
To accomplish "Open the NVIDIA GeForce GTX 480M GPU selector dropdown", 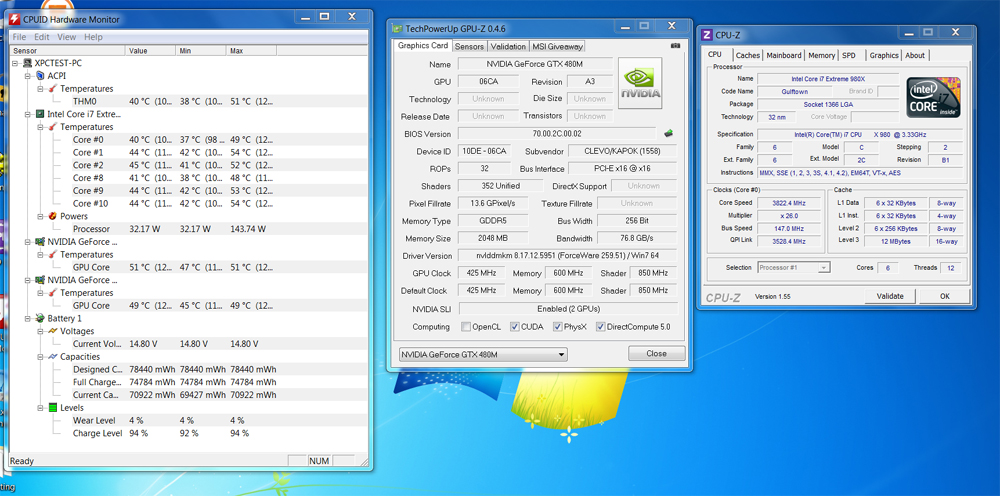I will pos(483,354).
